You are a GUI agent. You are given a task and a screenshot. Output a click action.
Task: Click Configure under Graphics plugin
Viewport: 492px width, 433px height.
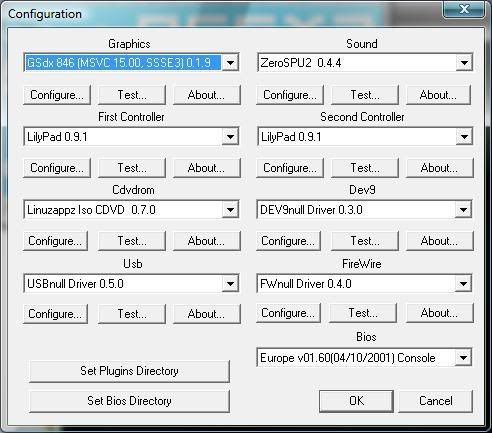coord(57,95)
